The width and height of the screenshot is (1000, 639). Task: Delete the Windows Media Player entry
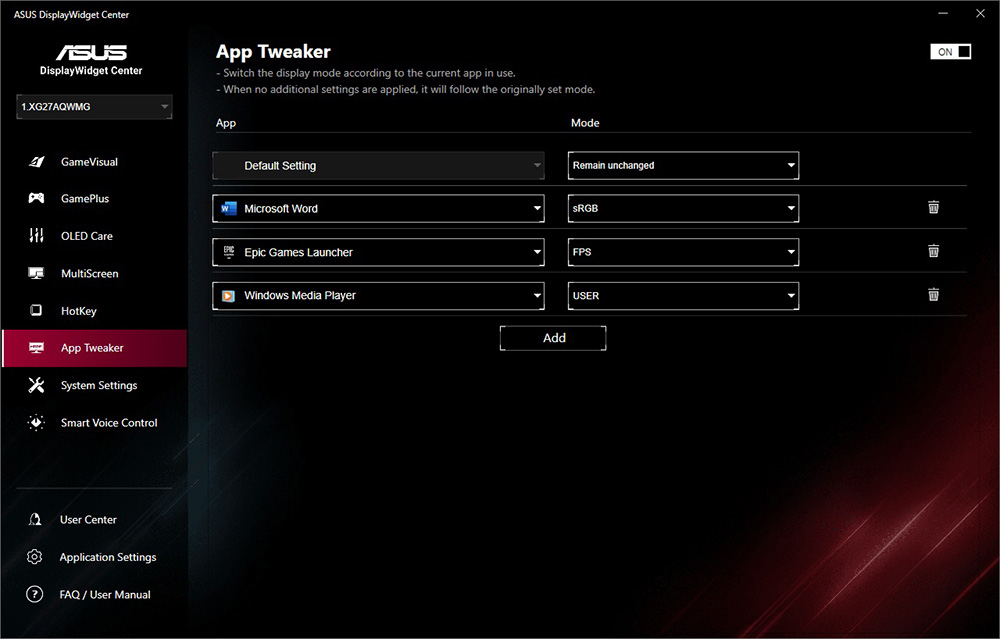coord(933,295)
